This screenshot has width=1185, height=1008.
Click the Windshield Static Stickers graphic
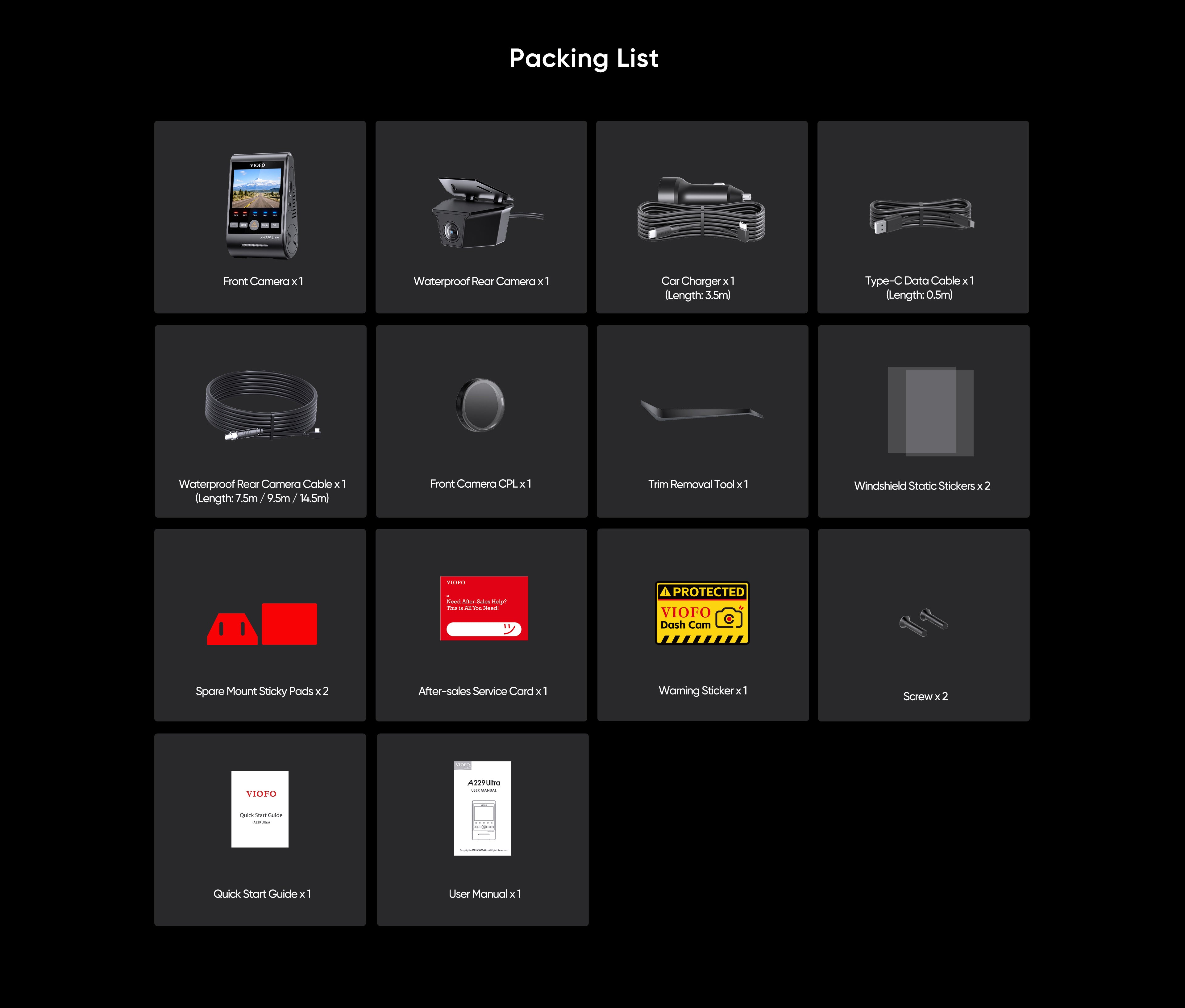click(x=930, y=411)
